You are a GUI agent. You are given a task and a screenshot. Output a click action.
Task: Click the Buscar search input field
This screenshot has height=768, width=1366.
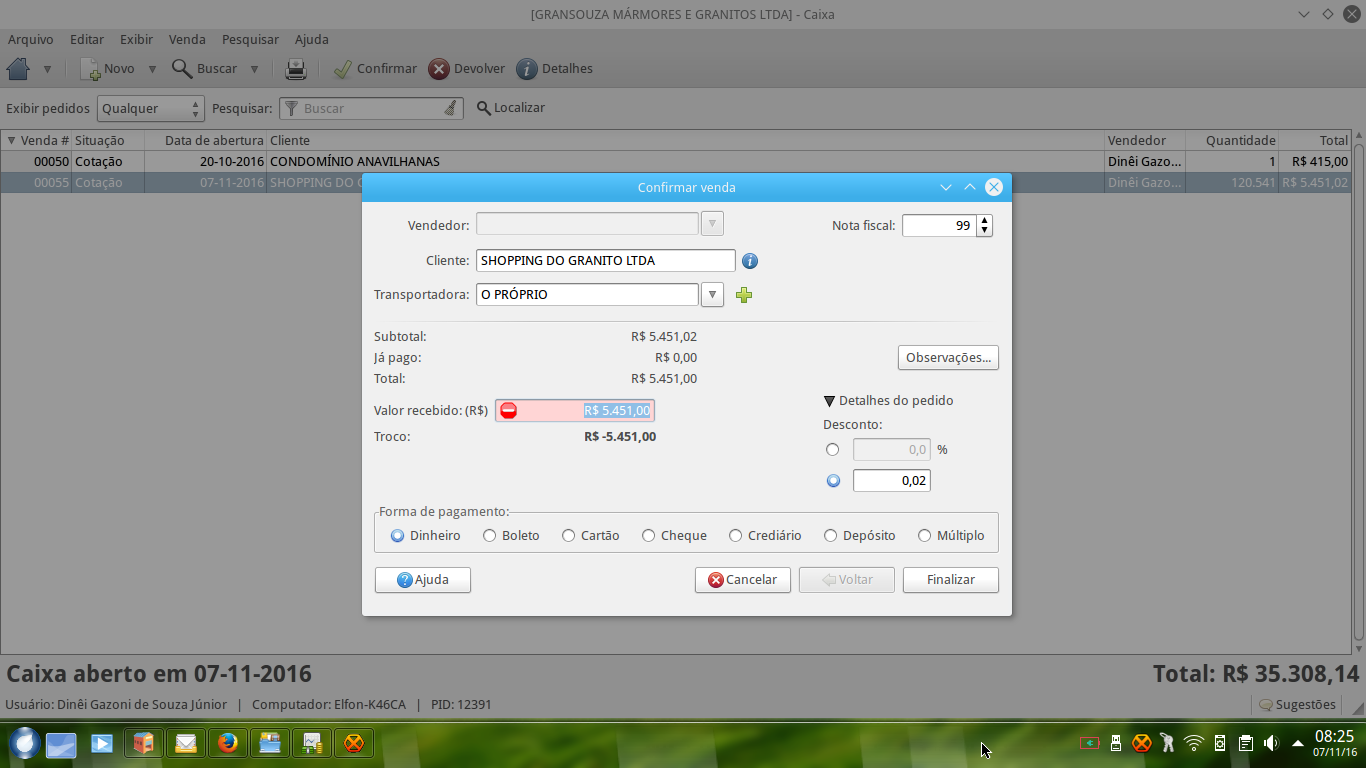coord(370,108)
